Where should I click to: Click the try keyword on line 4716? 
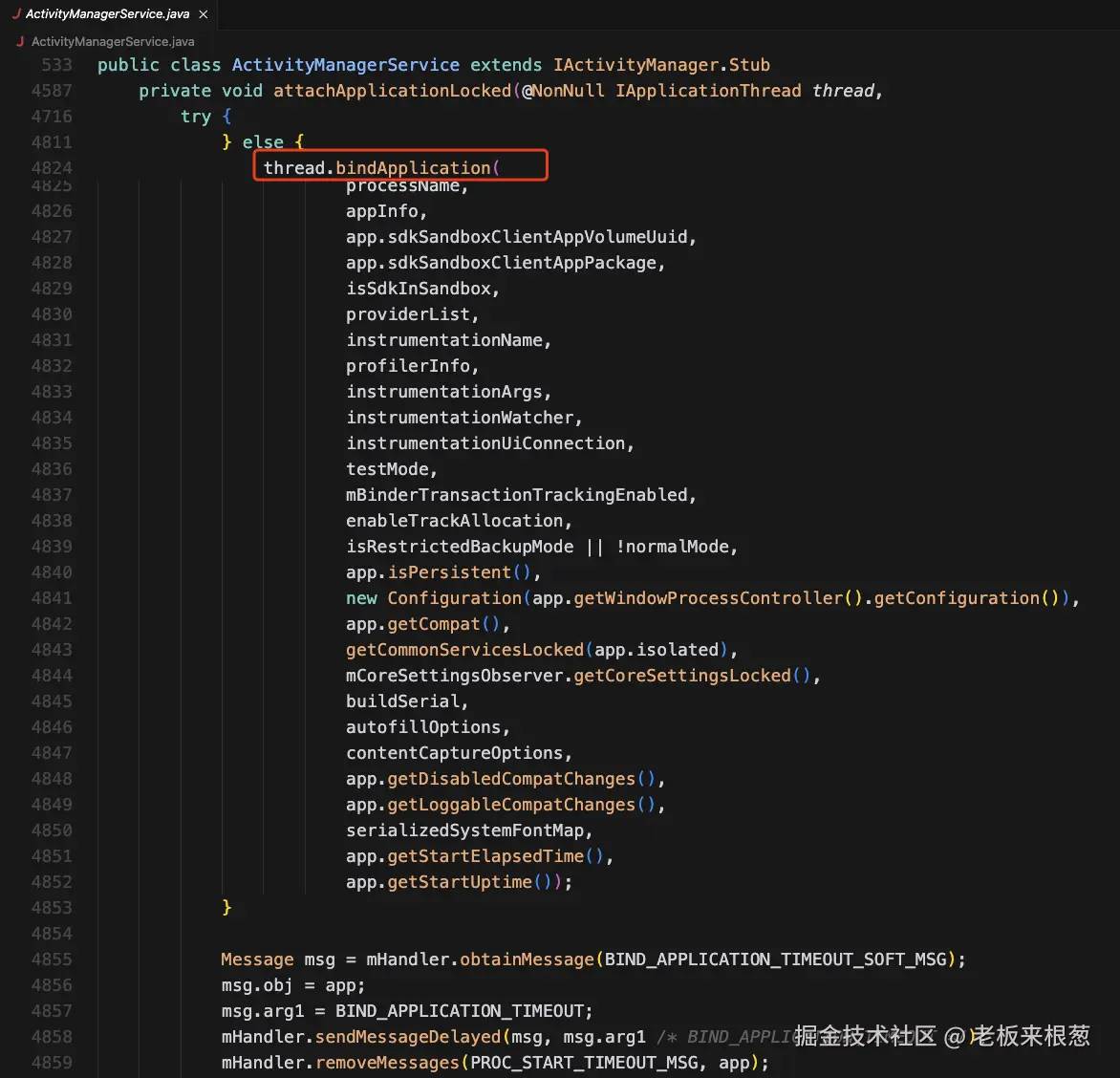click(x=196, y=117)
